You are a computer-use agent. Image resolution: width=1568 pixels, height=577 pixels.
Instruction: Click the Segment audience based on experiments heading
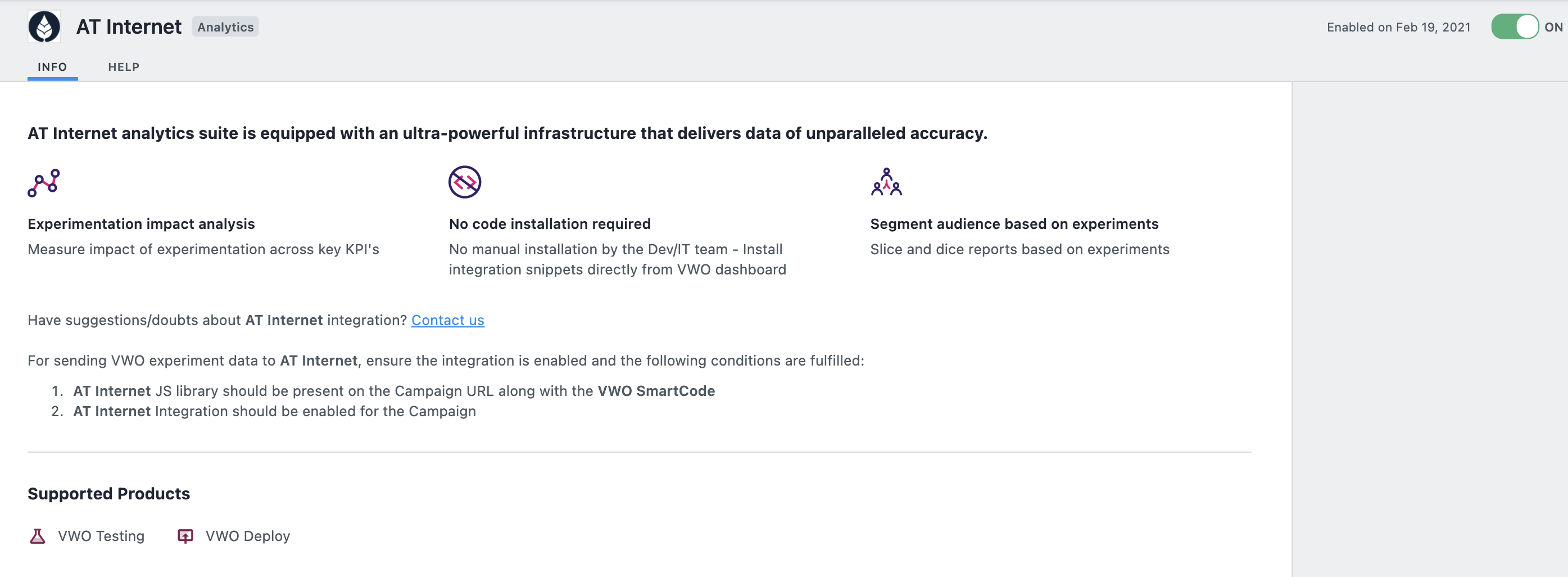(x=1014, y=224)
